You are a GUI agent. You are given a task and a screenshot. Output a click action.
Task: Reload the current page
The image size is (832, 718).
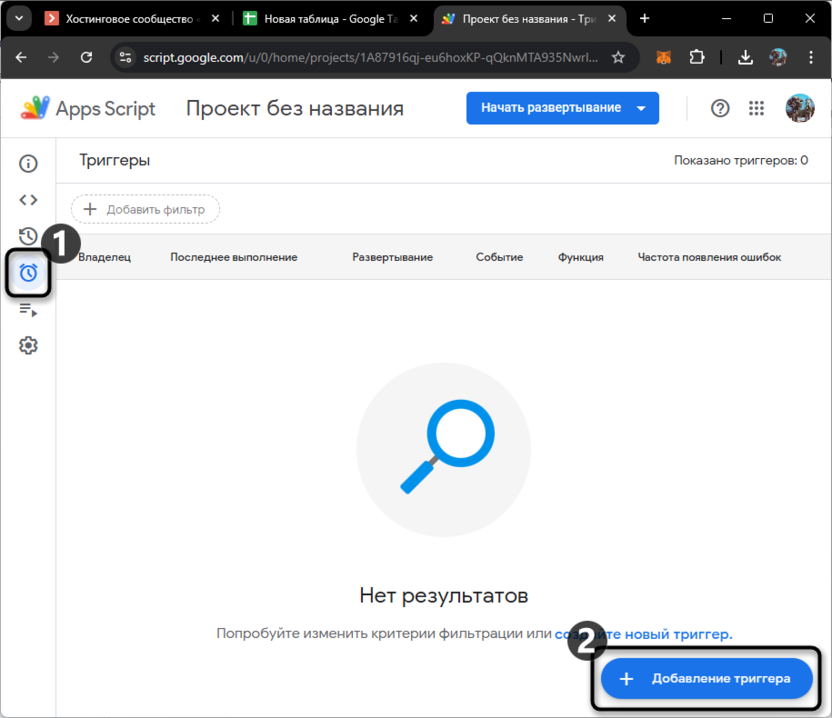[86, 57]
